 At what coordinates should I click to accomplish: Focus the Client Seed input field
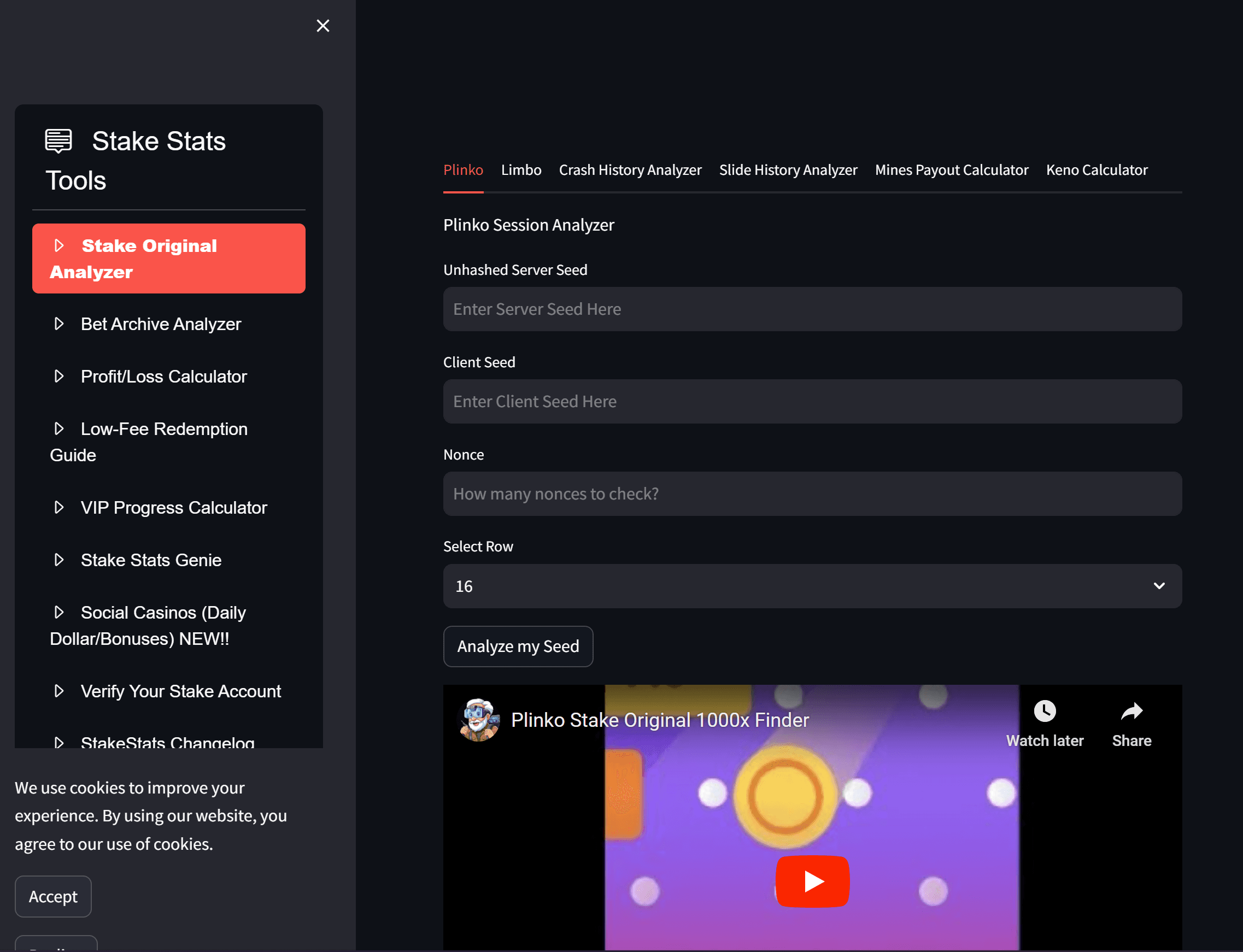(812, 401)
